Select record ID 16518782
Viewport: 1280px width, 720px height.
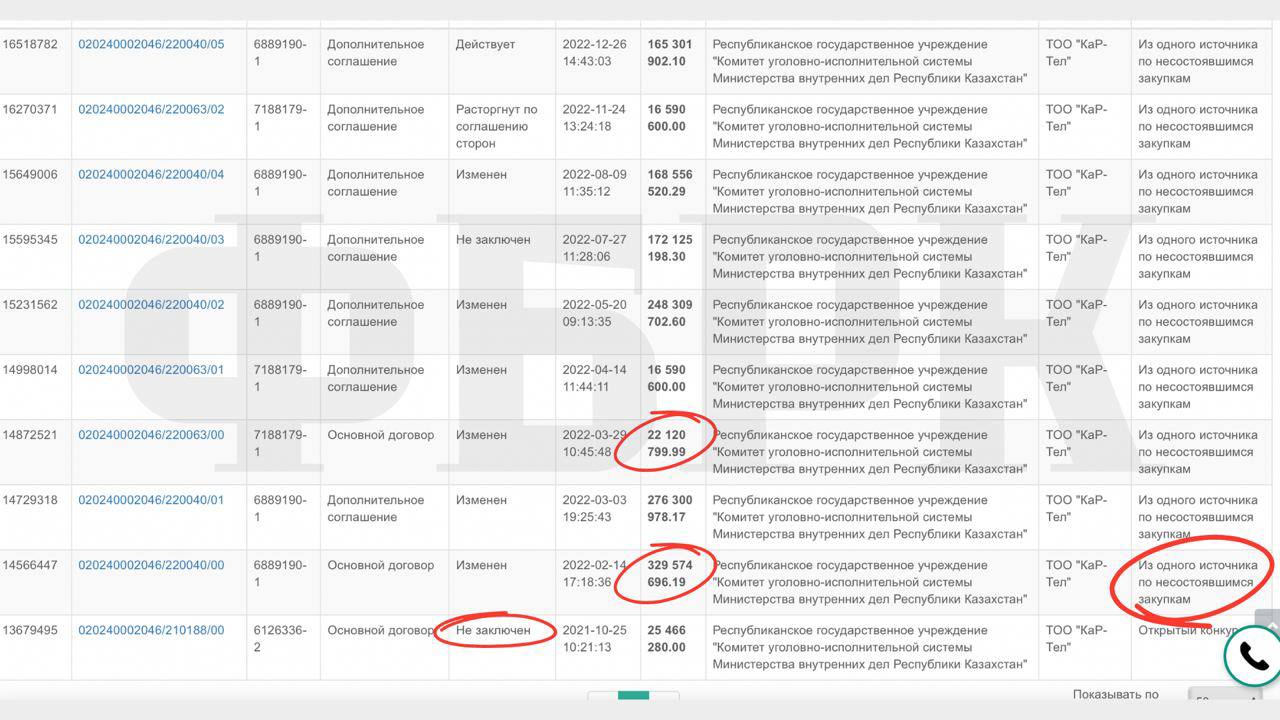pos(30,44)
